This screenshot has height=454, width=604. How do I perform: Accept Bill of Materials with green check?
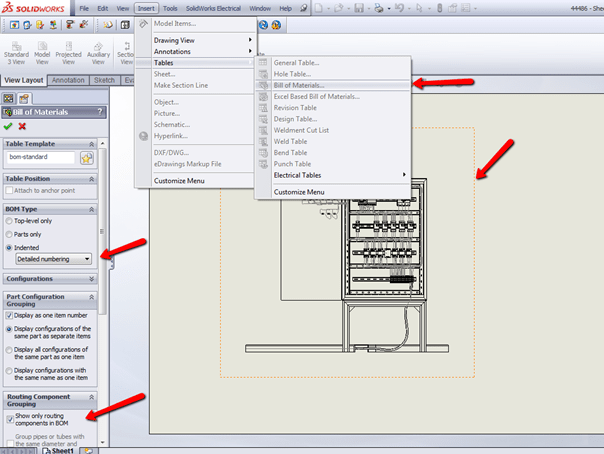click(8, 126)
